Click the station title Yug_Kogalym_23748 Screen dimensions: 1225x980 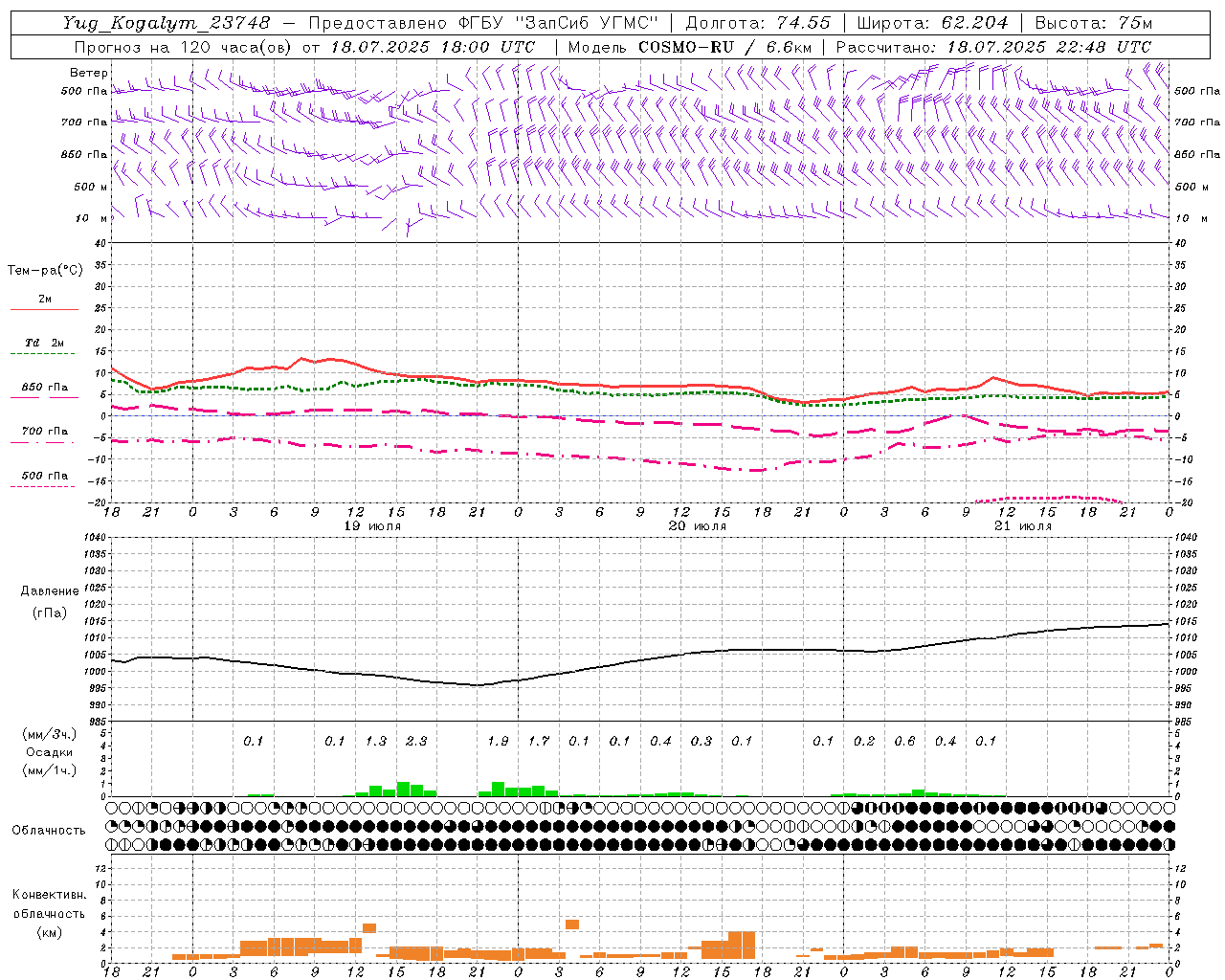pyautogui.click(x=167, y=23)
